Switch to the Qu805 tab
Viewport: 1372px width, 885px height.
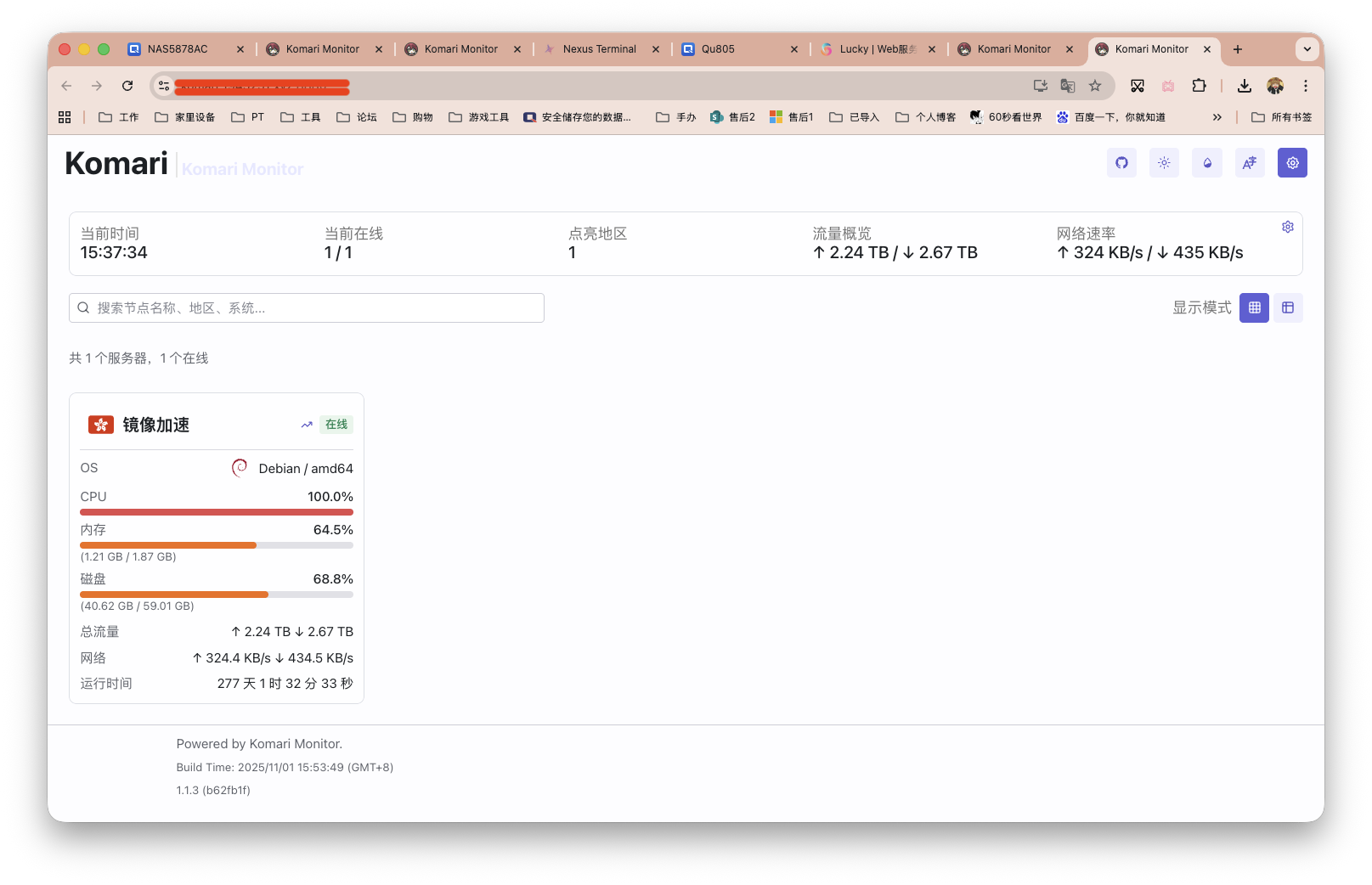click(716, 49)
